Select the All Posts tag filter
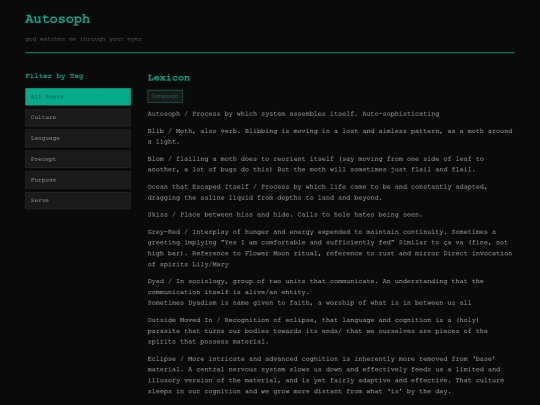This screenshot has width=540, height=405. [78, 97]
